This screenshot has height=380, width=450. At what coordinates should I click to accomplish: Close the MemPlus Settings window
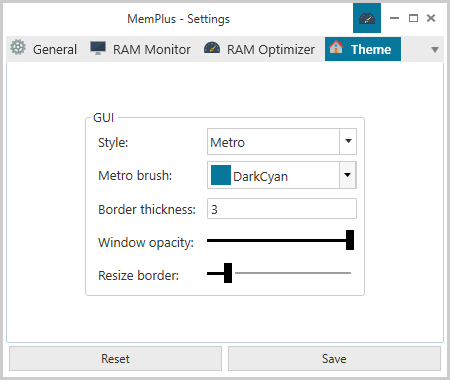(431, 18)
